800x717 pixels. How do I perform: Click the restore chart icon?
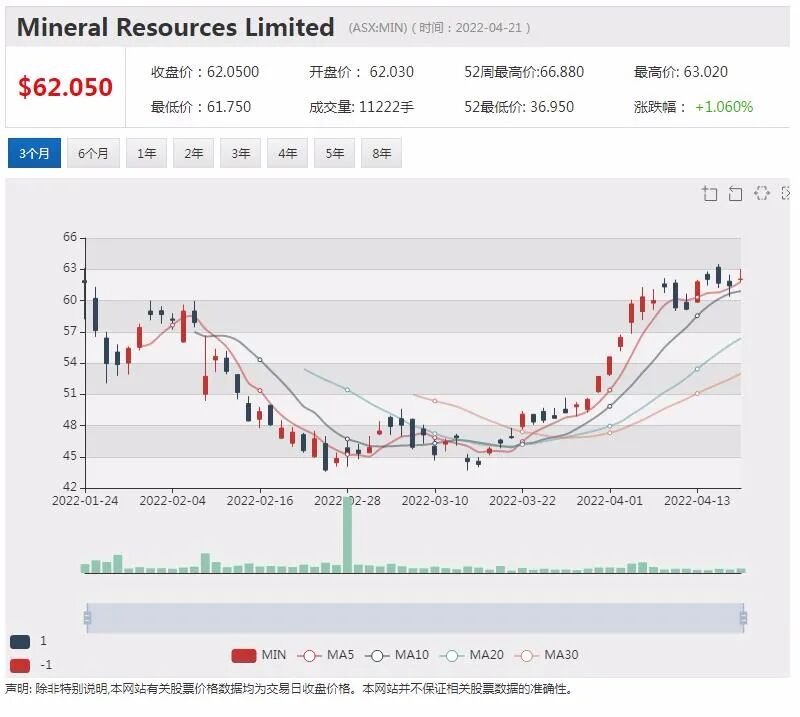coord(761,193)
